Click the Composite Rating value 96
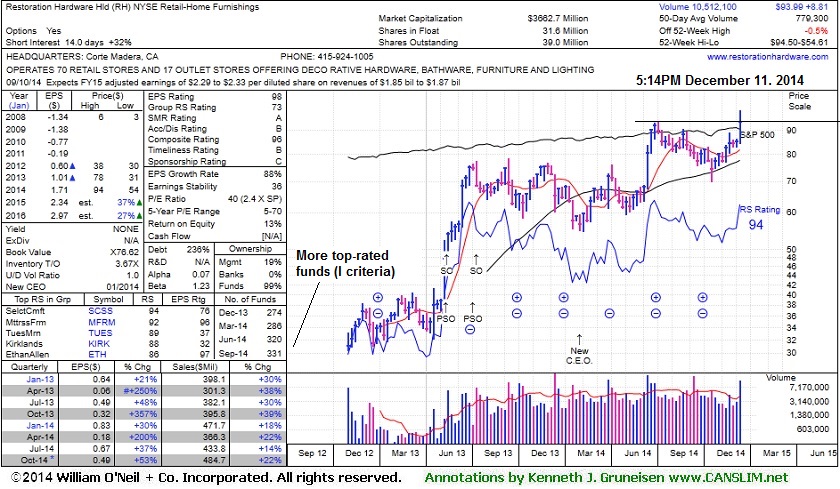The image size is (840, 489). [276, 140]
